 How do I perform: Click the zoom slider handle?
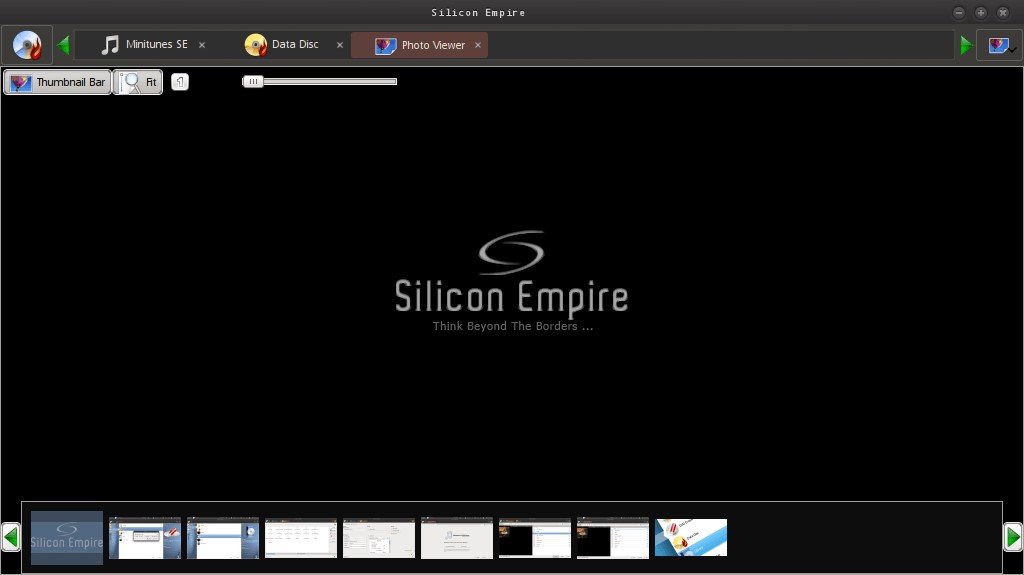[x=253, y=82]
